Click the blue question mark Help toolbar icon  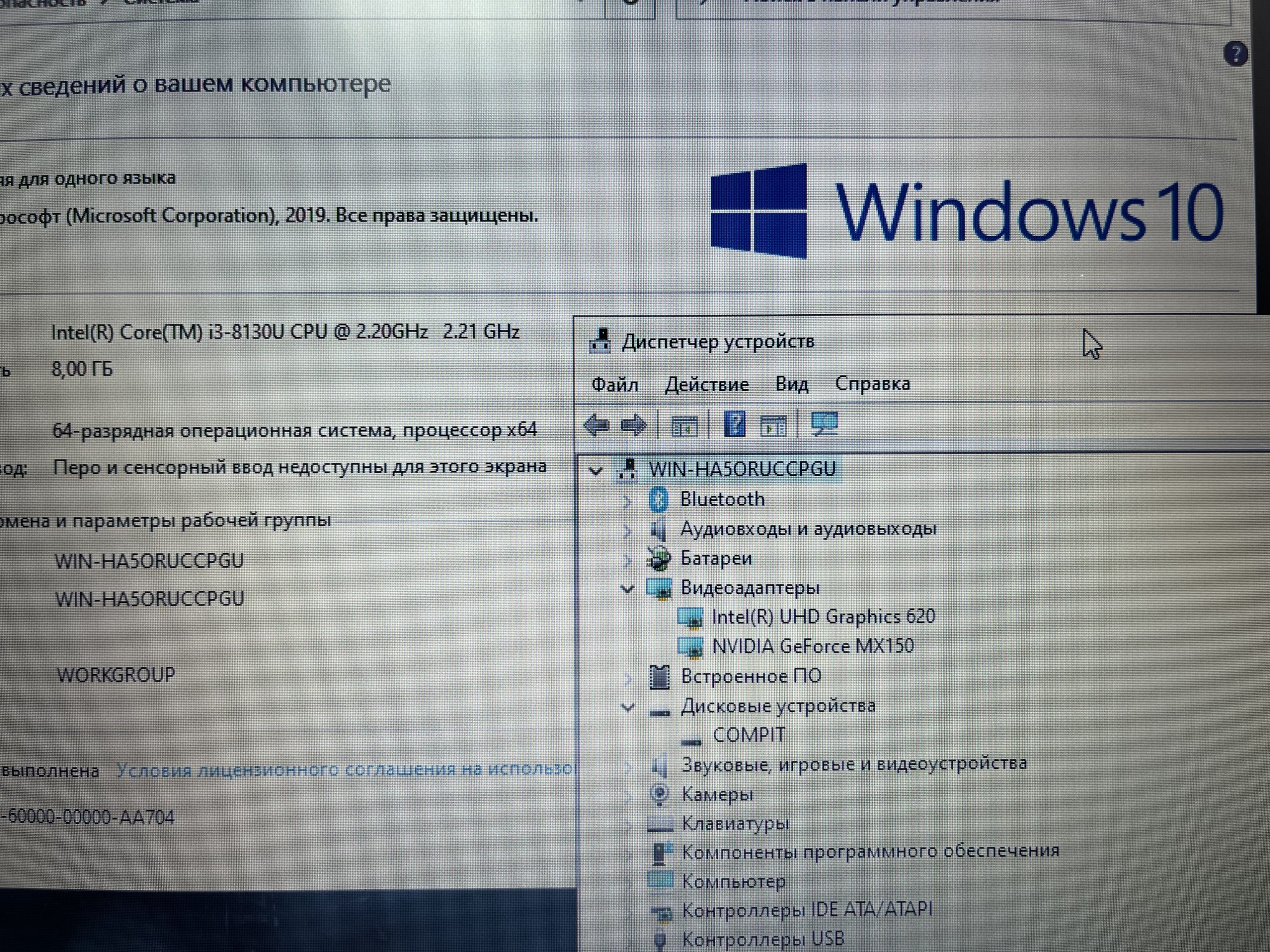point(735,424)
